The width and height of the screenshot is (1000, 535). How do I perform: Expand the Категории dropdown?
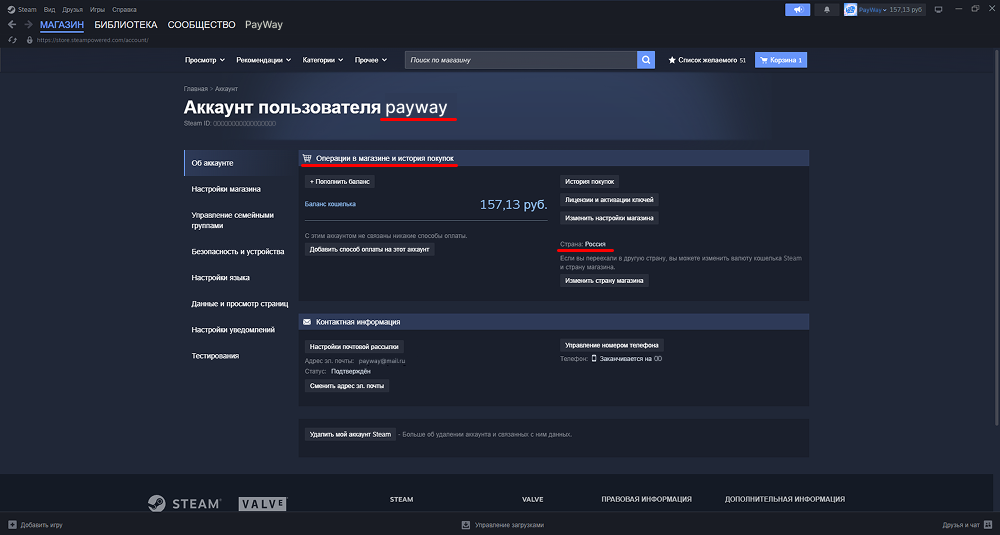323,60
